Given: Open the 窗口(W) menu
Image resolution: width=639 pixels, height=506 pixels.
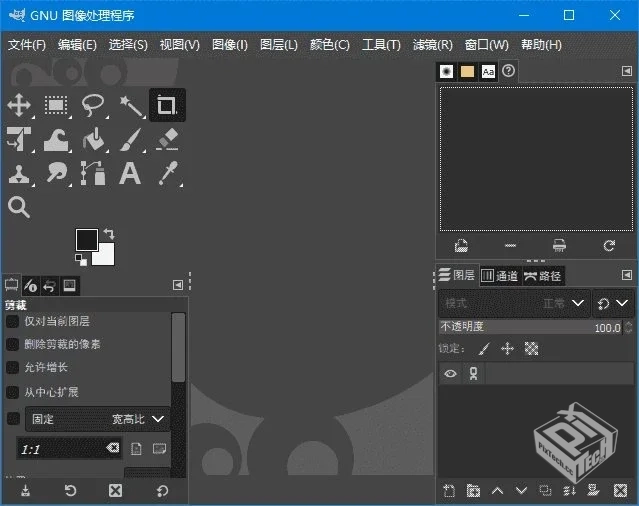Looking at the screenshot, I should click(x=487, y=44).
